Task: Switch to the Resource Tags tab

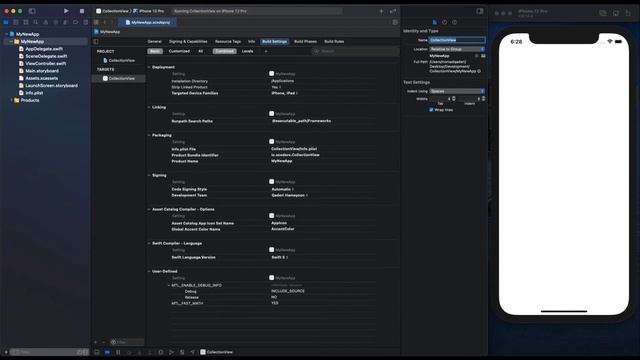Action: [x=228, y=42]
